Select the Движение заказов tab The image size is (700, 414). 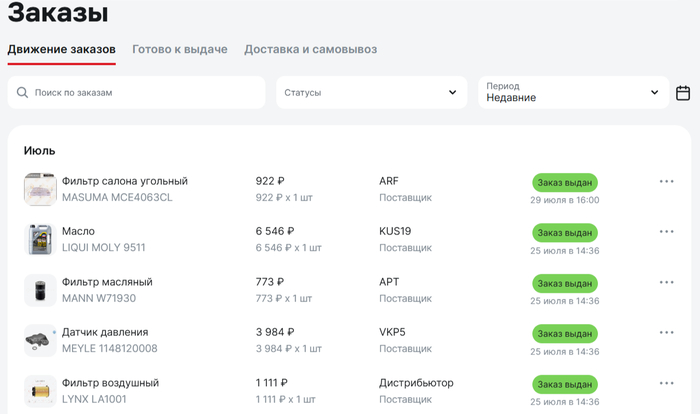(61, 49)
